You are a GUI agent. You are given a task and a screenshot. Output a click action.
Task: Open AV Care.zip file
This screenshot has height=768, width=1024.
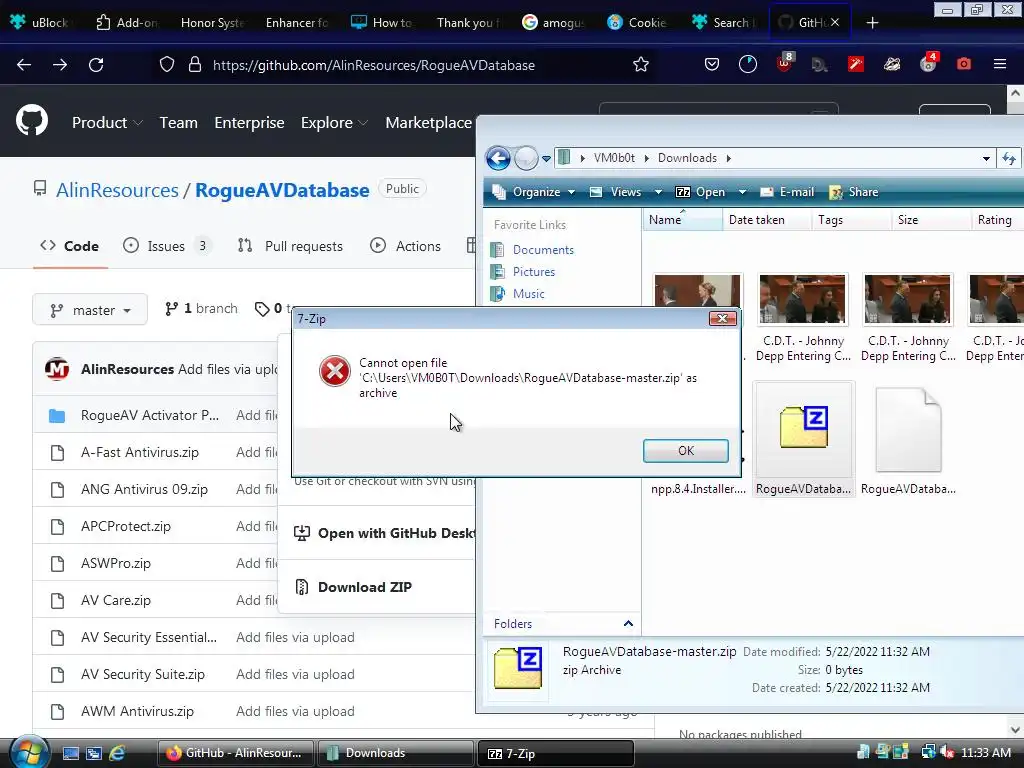116,600
